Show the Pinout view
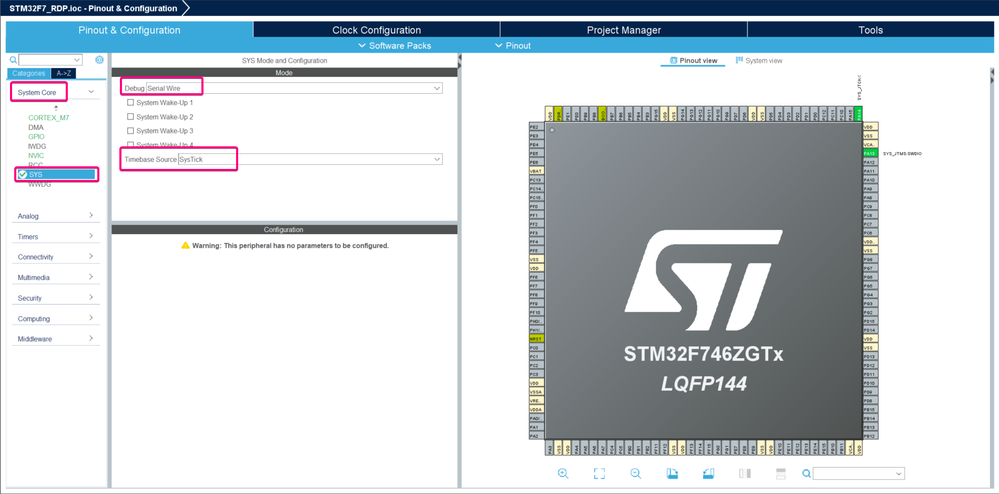Screen dimensions: 999x494 tap(693, 61)
